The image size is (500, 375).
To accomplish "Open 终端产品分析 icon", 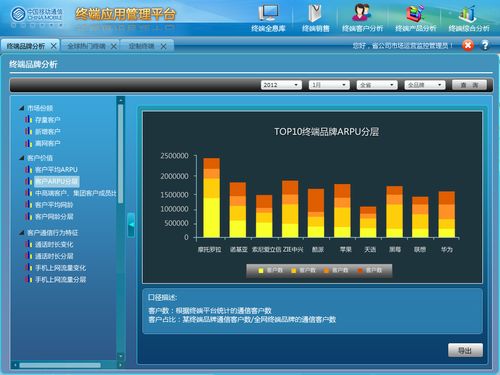I will coord(415,13).
